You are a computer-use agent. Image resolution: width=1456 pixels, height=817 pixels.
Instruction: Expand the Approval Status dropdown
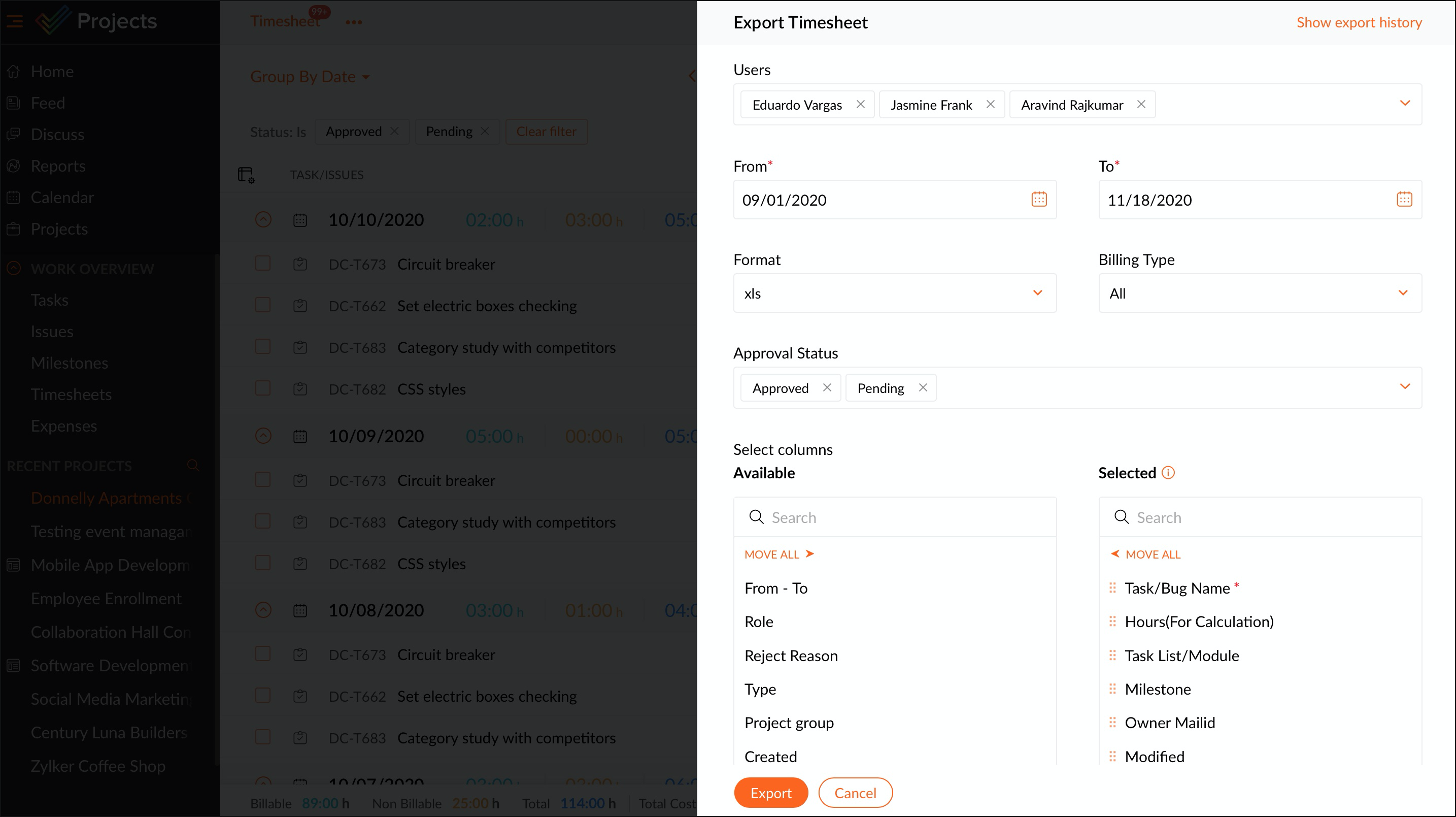click(x=1405, y=387)
